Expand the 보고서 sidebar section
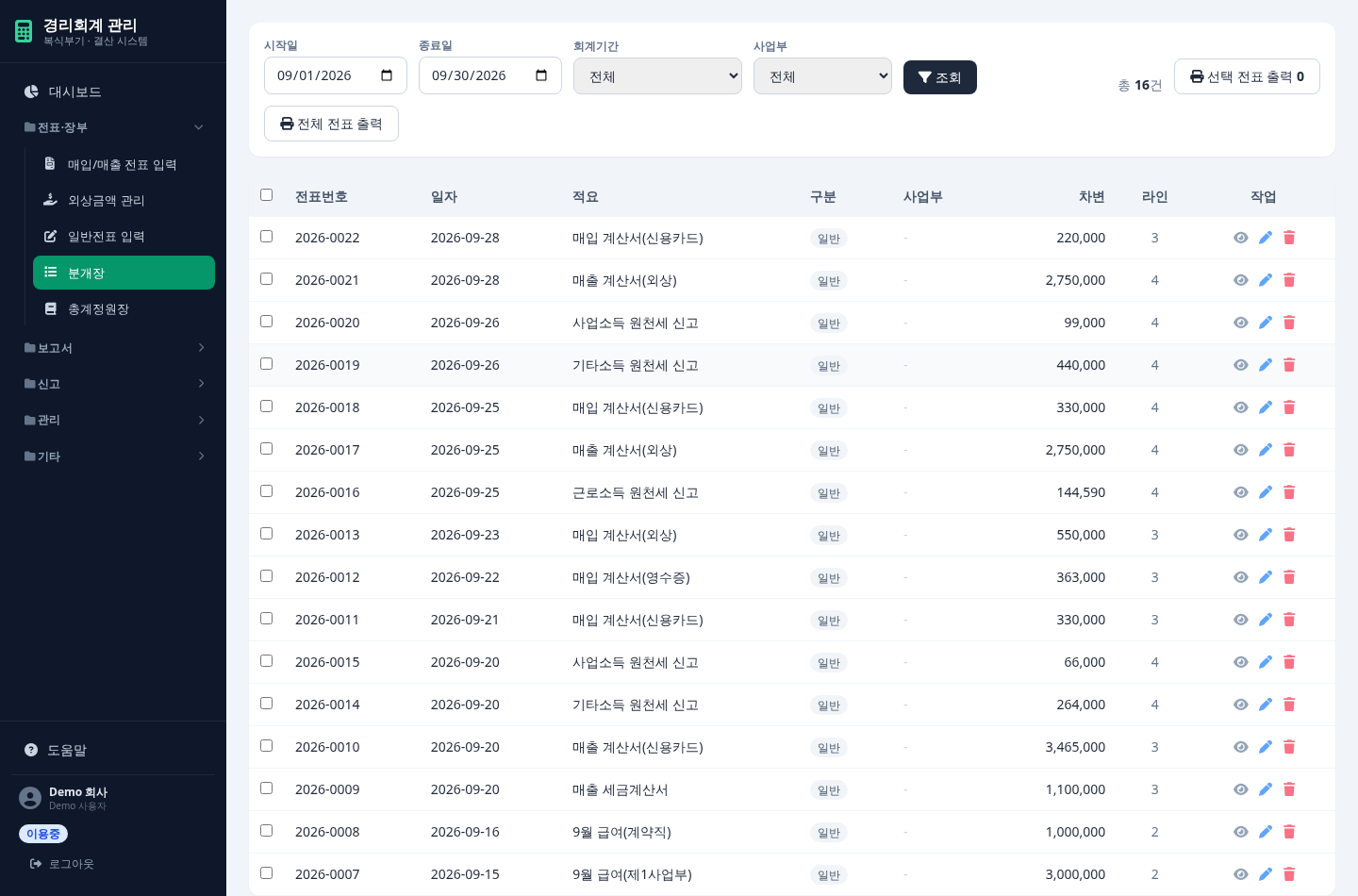Screen dimensions: 1358x896 tap(113, 348)
